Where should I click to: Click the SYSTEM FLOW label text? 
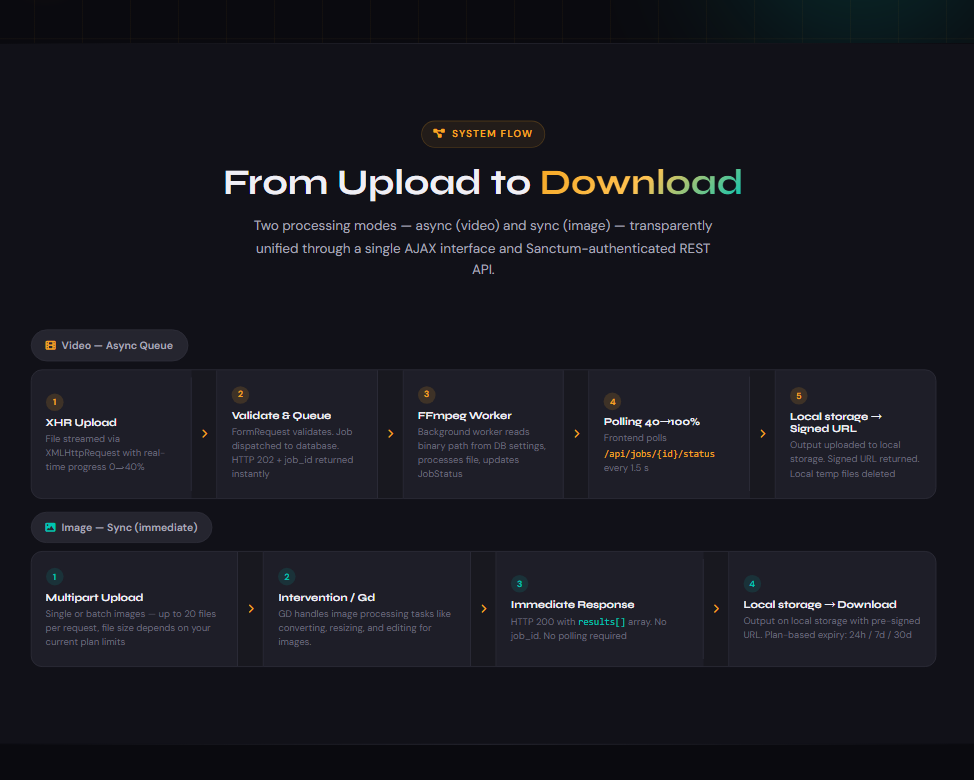click(492, 134)
